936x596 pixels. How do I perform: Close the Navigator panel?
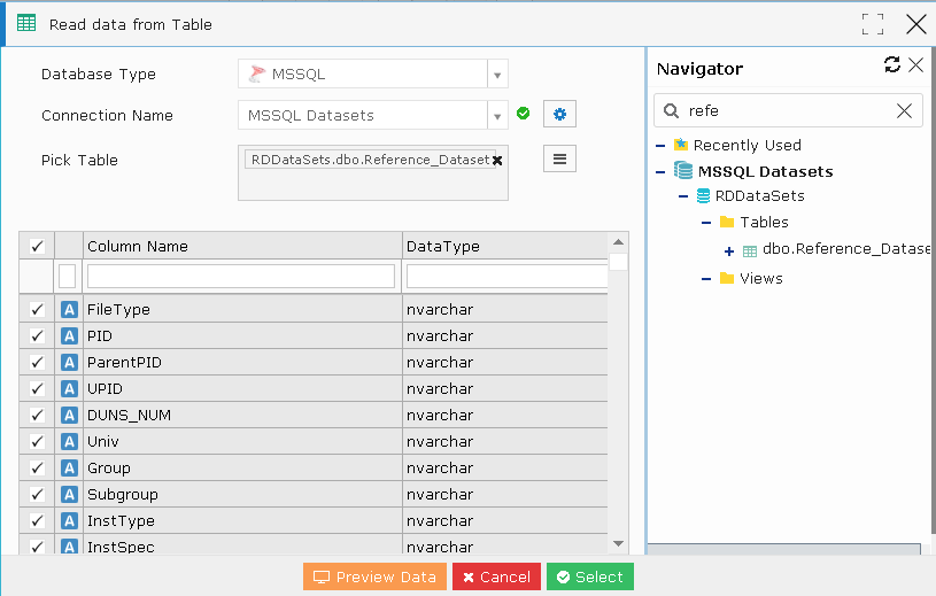916,64
